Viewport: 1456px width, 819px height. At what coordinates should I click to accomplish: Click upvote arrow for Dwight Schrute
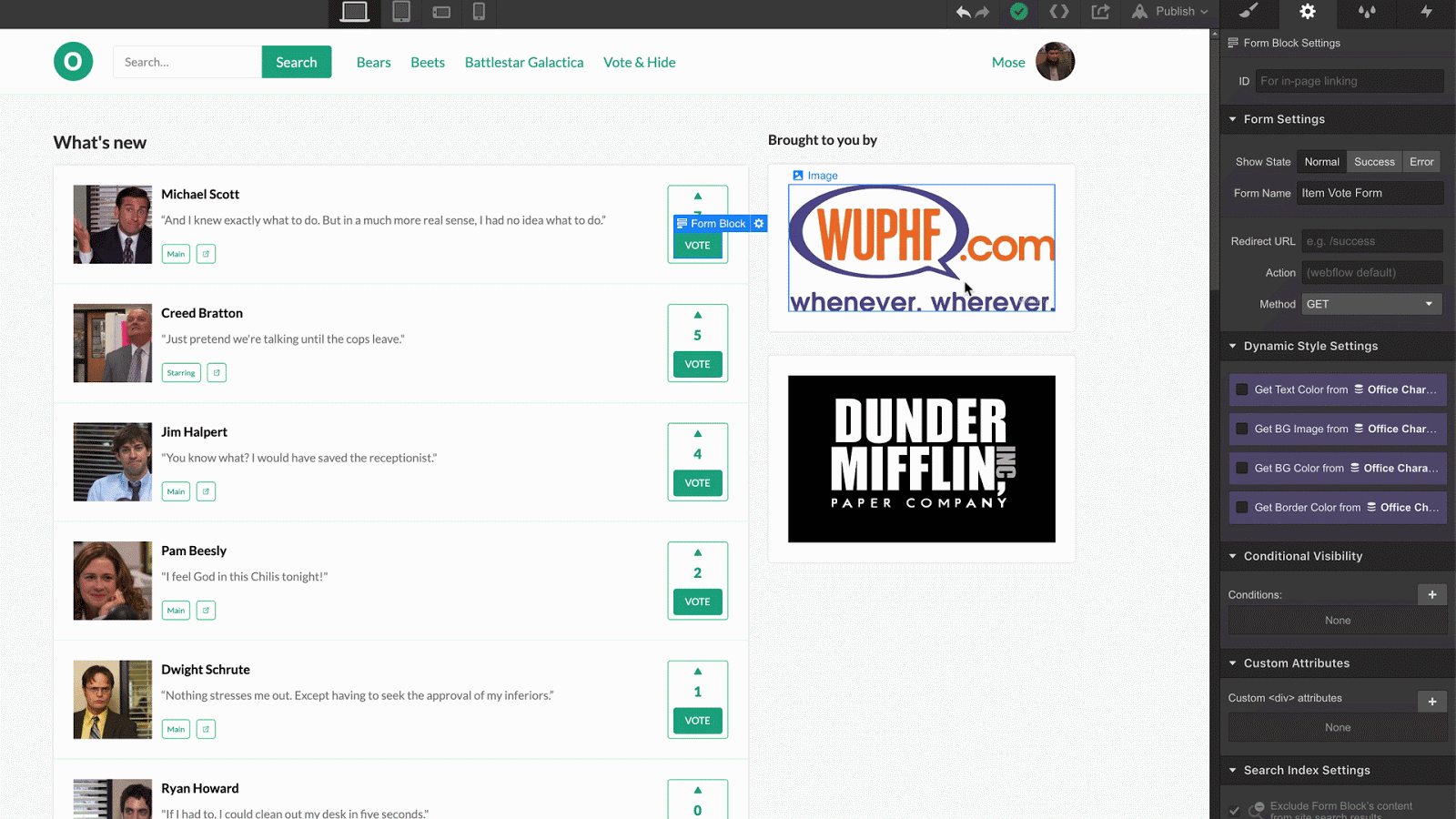point(698,672)
